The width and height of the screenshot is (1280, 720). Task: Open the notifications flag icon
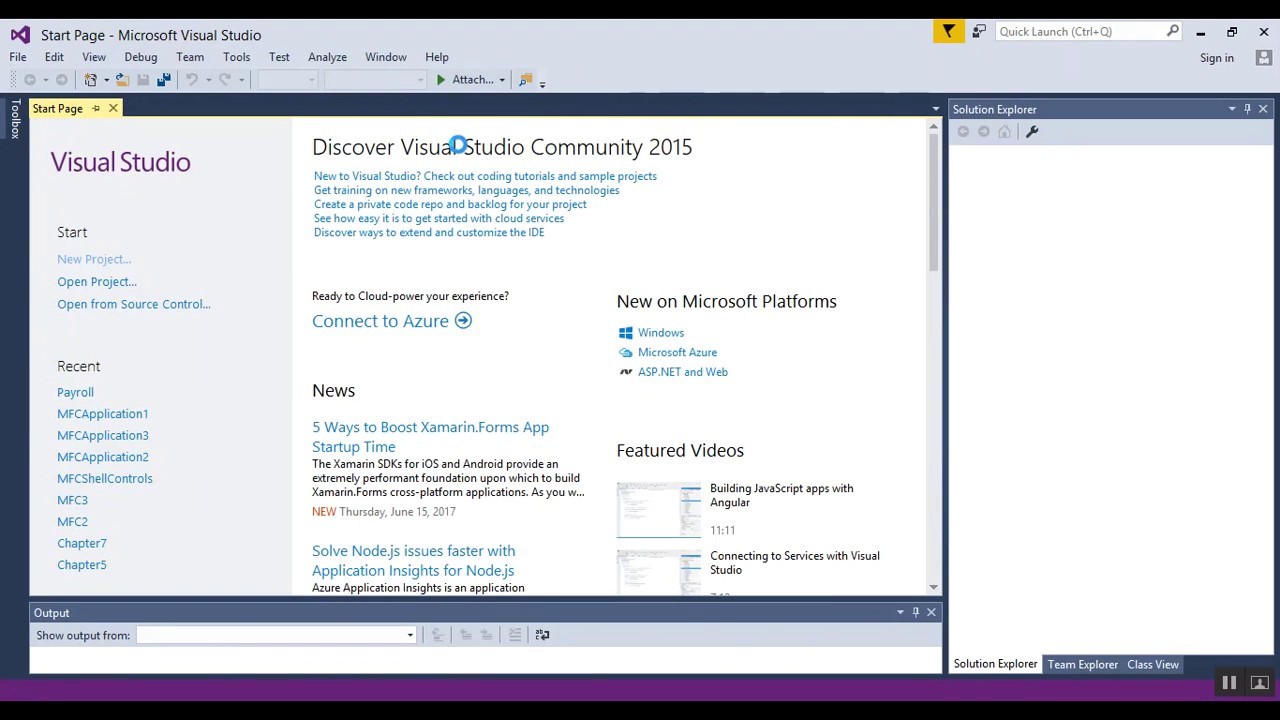948,32
